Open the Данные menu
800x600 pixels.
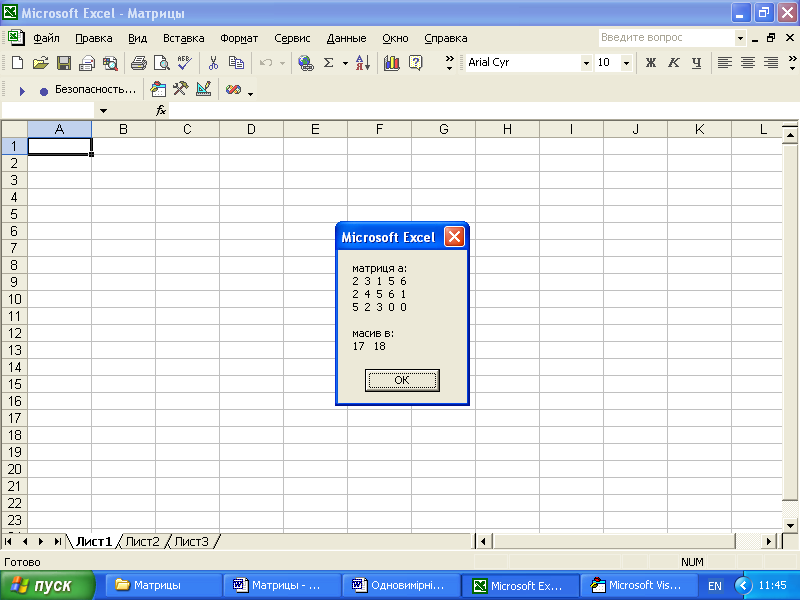346,38
